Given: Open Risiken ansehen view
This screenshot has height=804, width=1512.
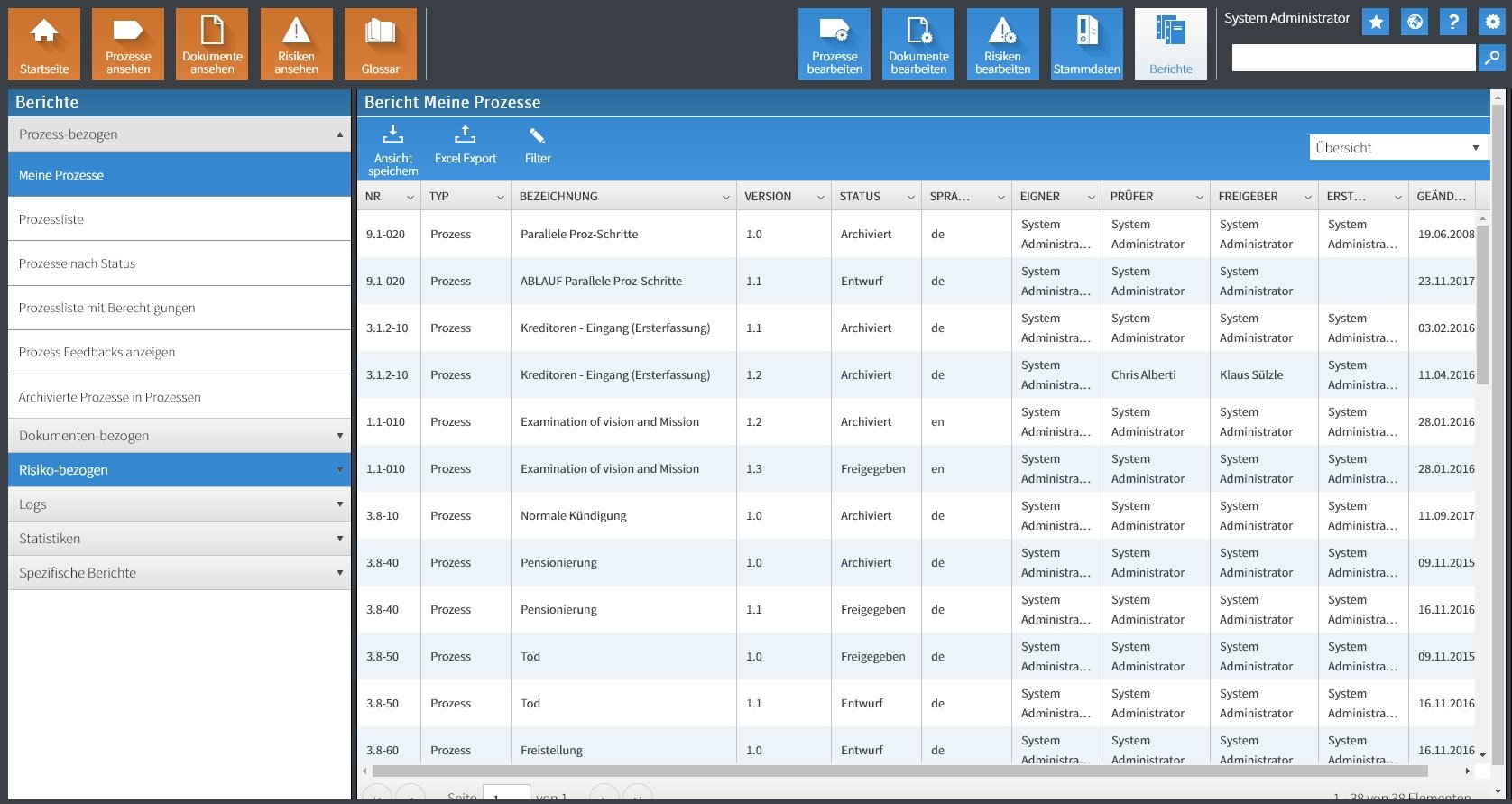Looking at the screenshot, I should 297,44.
